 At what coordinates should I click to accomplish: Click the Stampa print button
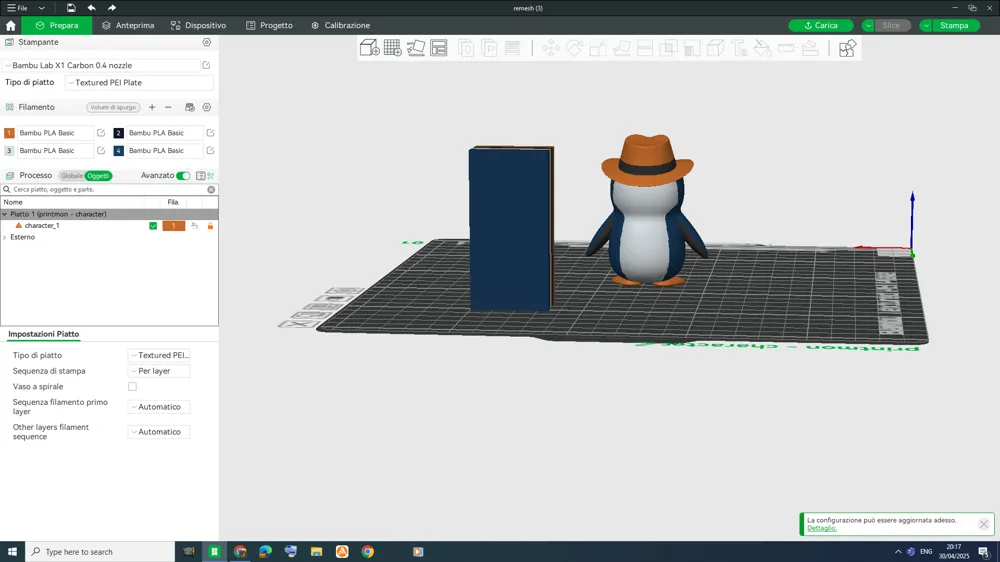[954, 26]
